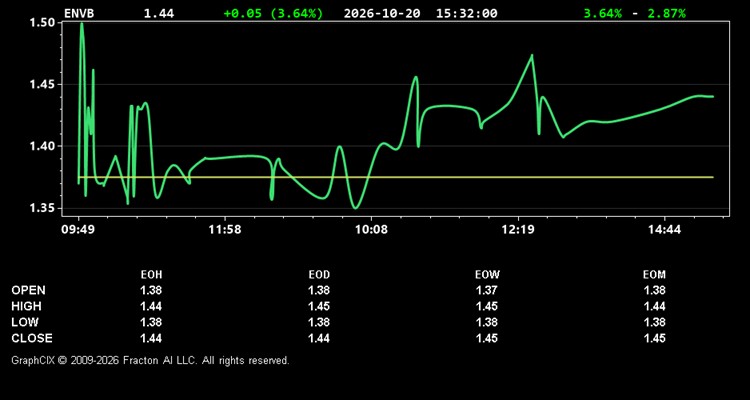Select the EOD high value 1.45
The height and width of the screenshot is (400, 750).
319,306
